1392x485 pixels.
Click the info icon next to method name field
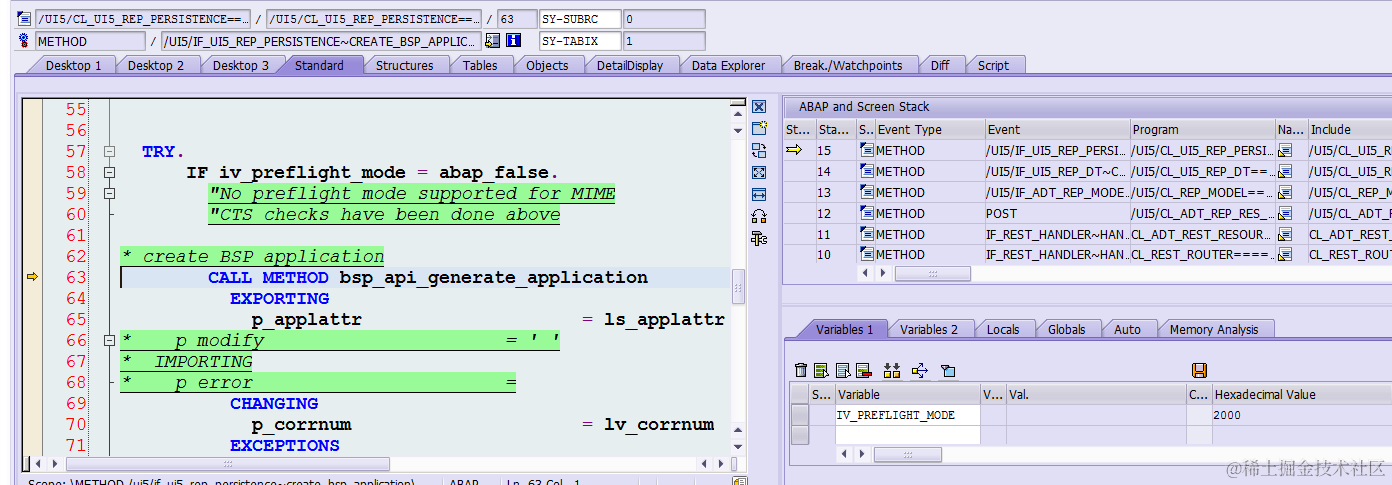514,41
